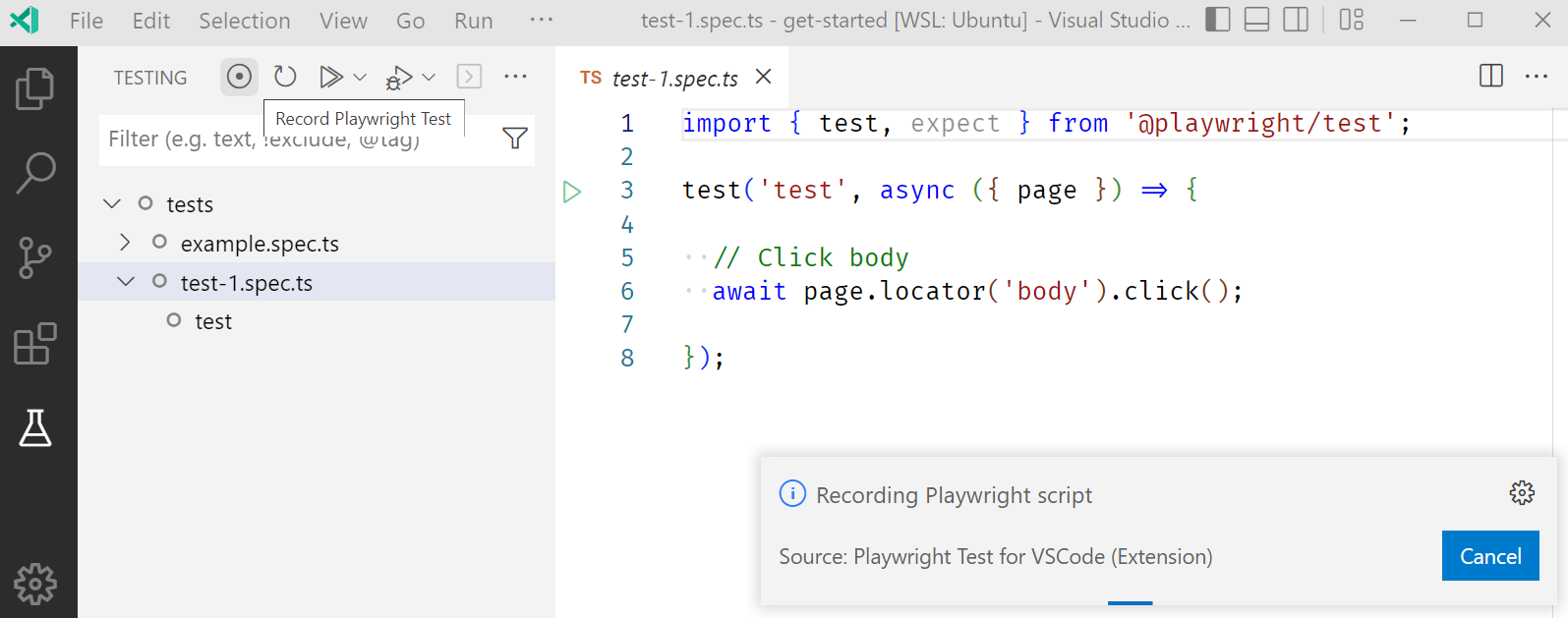Open the Search view in activity bar
The image size is (1568, 618).
[x=35, y=173]
